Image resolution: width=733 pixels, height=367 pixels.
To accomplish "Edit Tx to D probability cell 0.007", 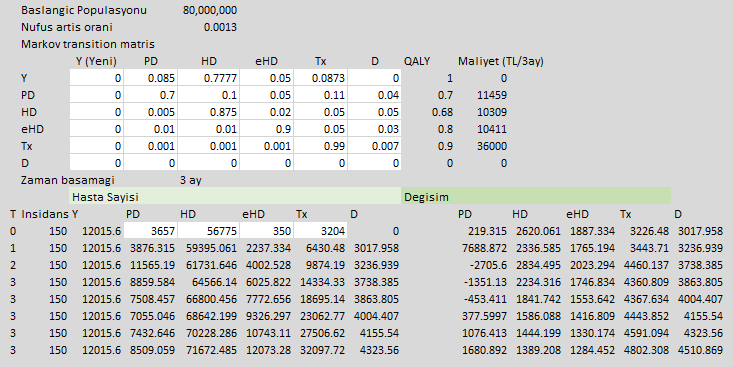I will coord(374,146).
